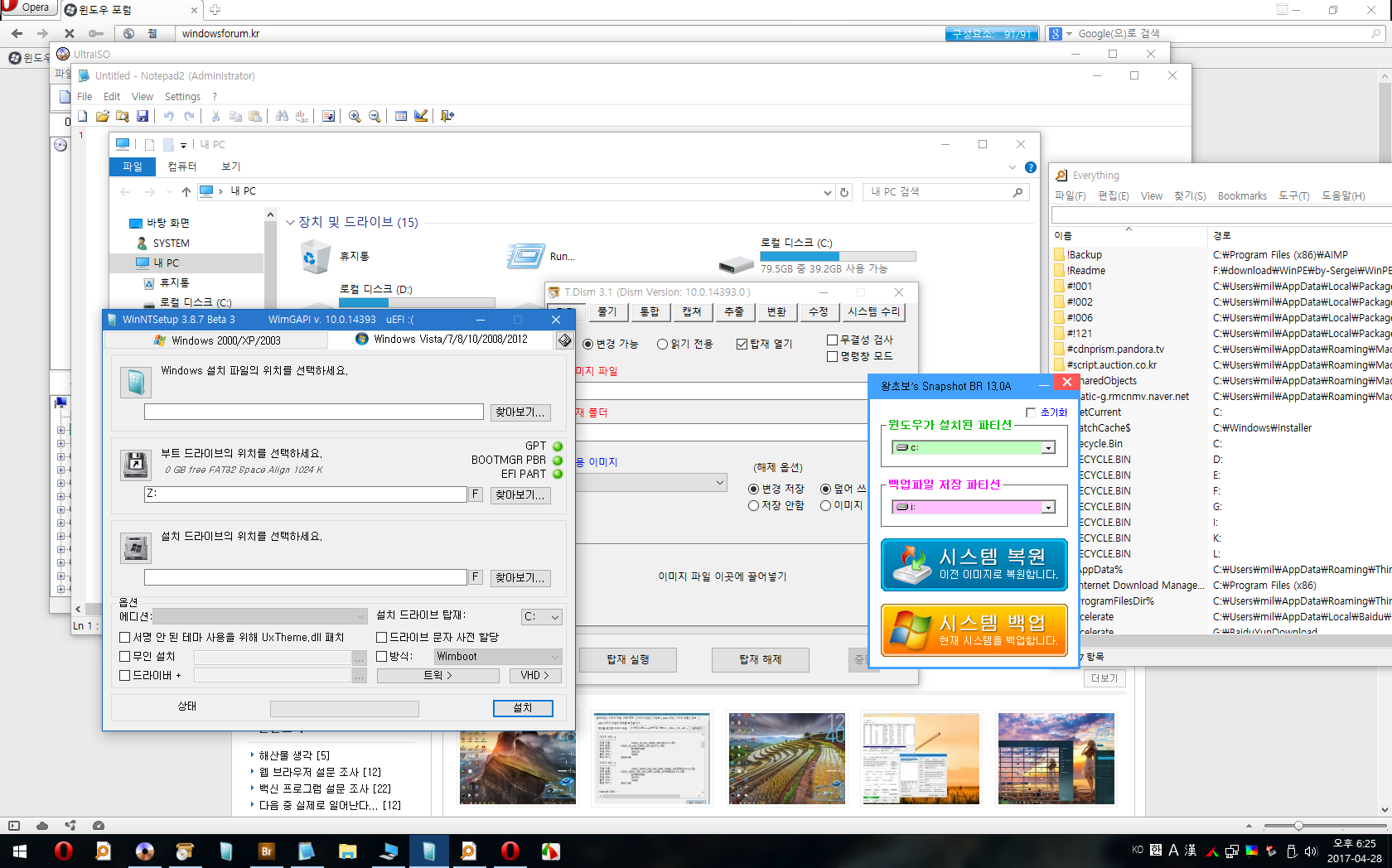Switch to Windows 2000/XP/2003 tab

pos(217,340)
